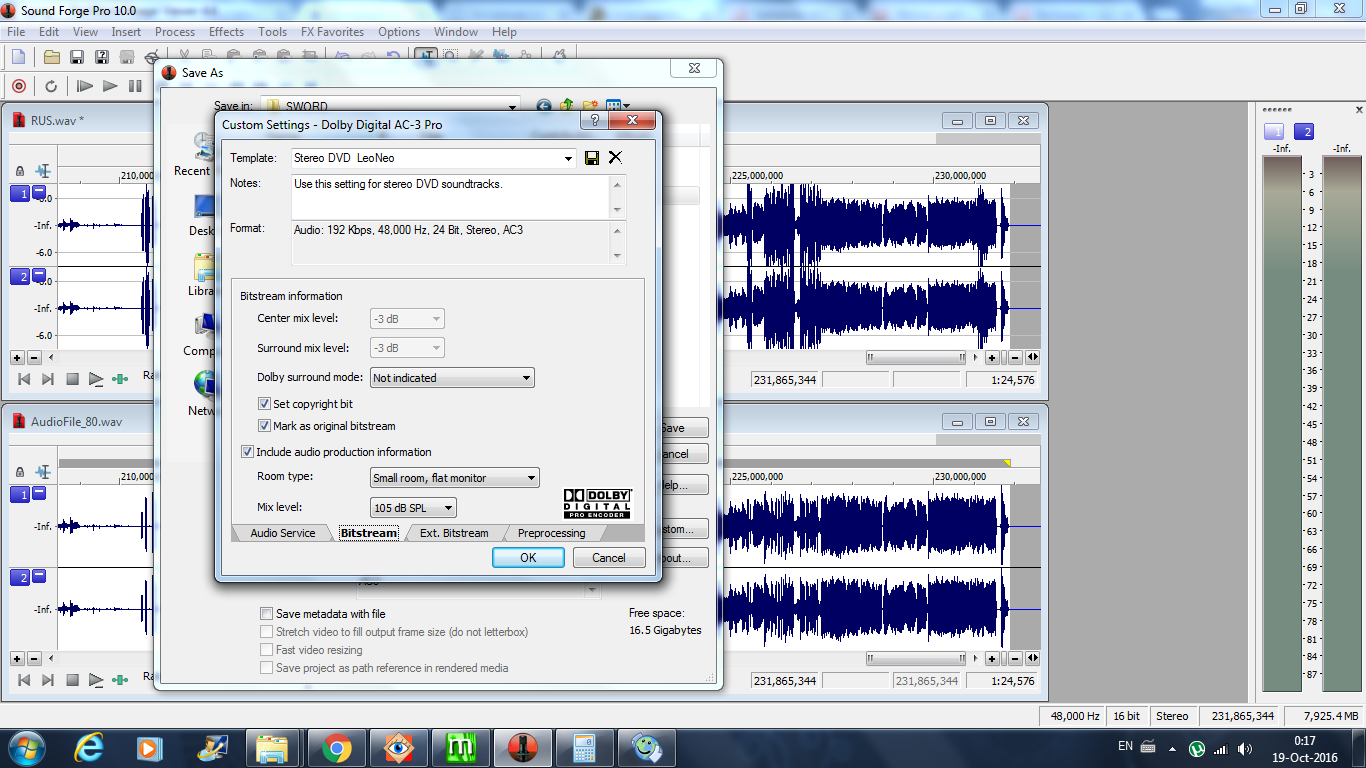This screenshot has height=768, width=1366.
Task: Open the Template dropdown
Action: coord(568,158)
